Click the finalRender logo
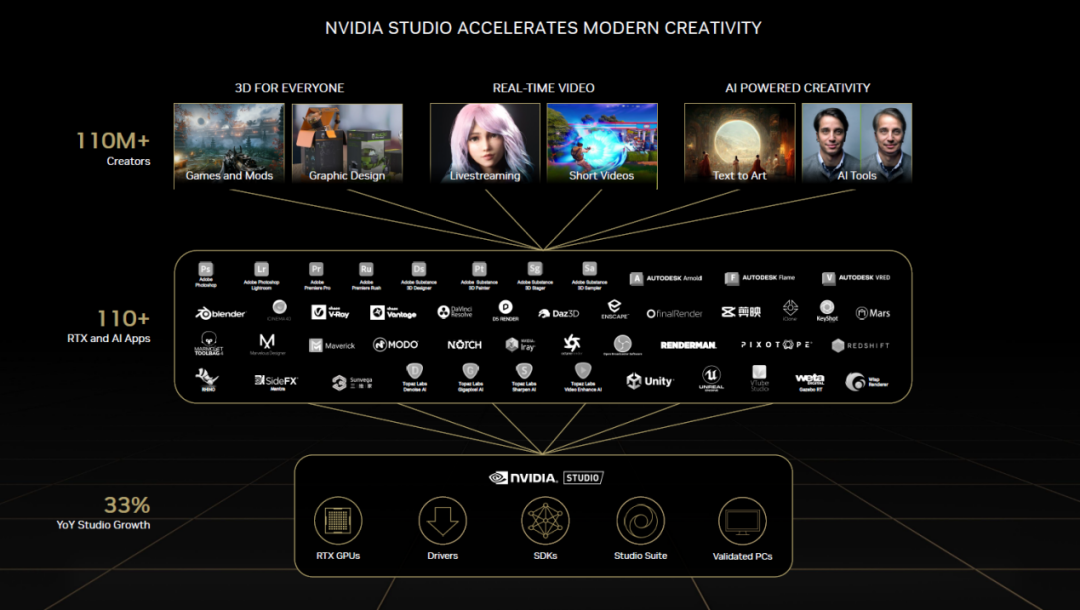This screenshot has height=610, width=1080. (x=674, y=313)
